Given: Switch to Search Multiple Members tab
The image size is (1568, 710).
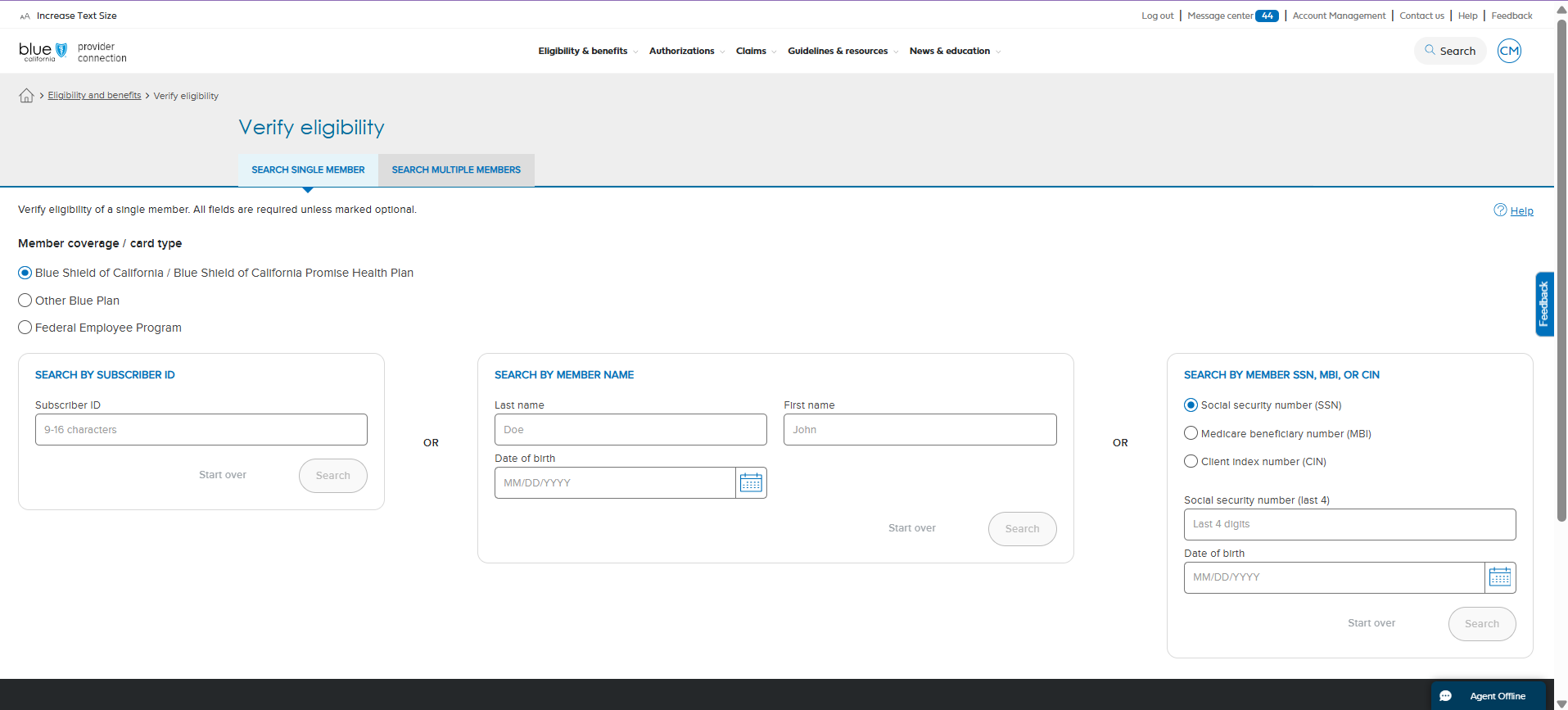Looking at the screenshot, I should point(456,170).
